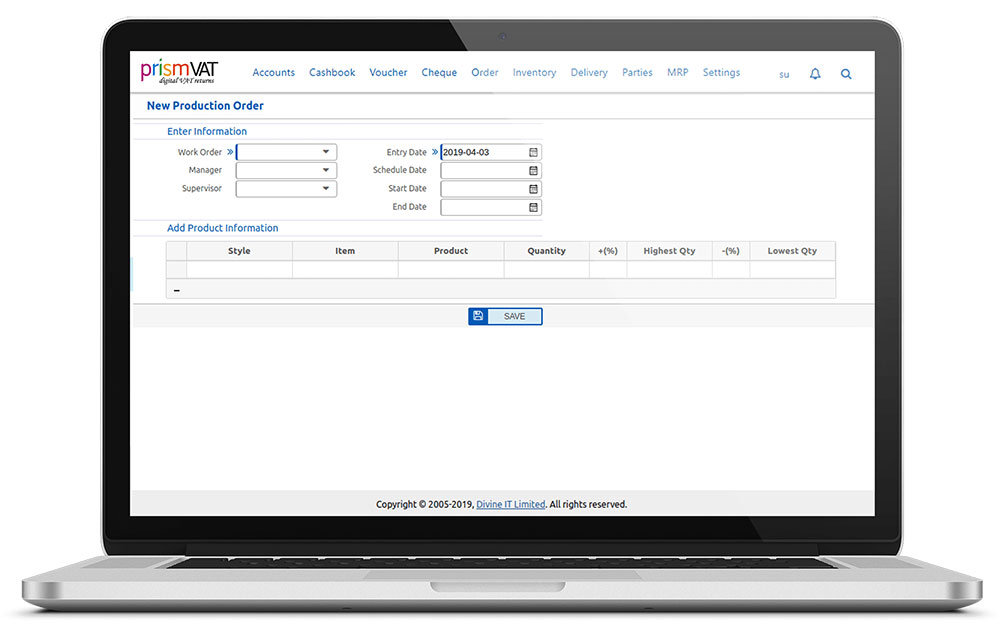Screen dimensions: 1000x638
Task: Click the empty Product cell in first row
Action: (451, 270)
